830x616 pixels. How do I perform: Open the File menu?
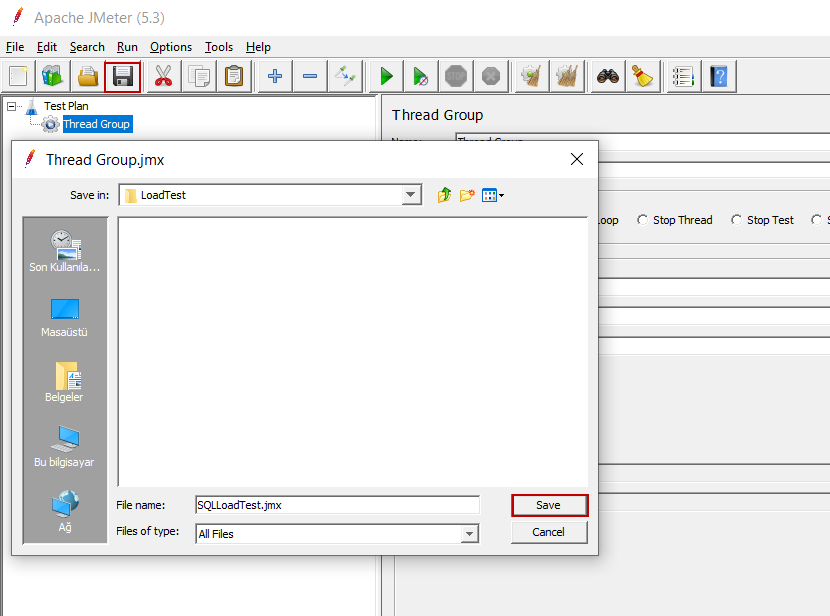pos(15,47)
